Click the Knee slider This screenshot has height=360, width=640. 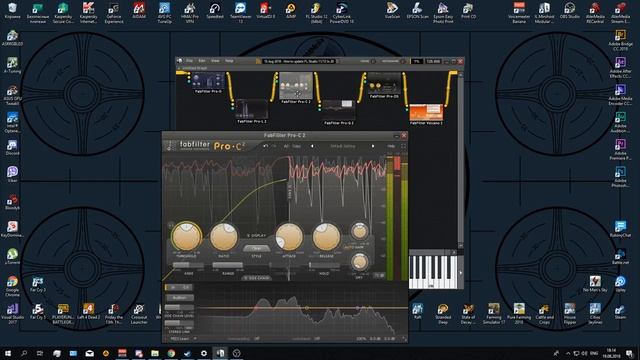click(189, 265)
